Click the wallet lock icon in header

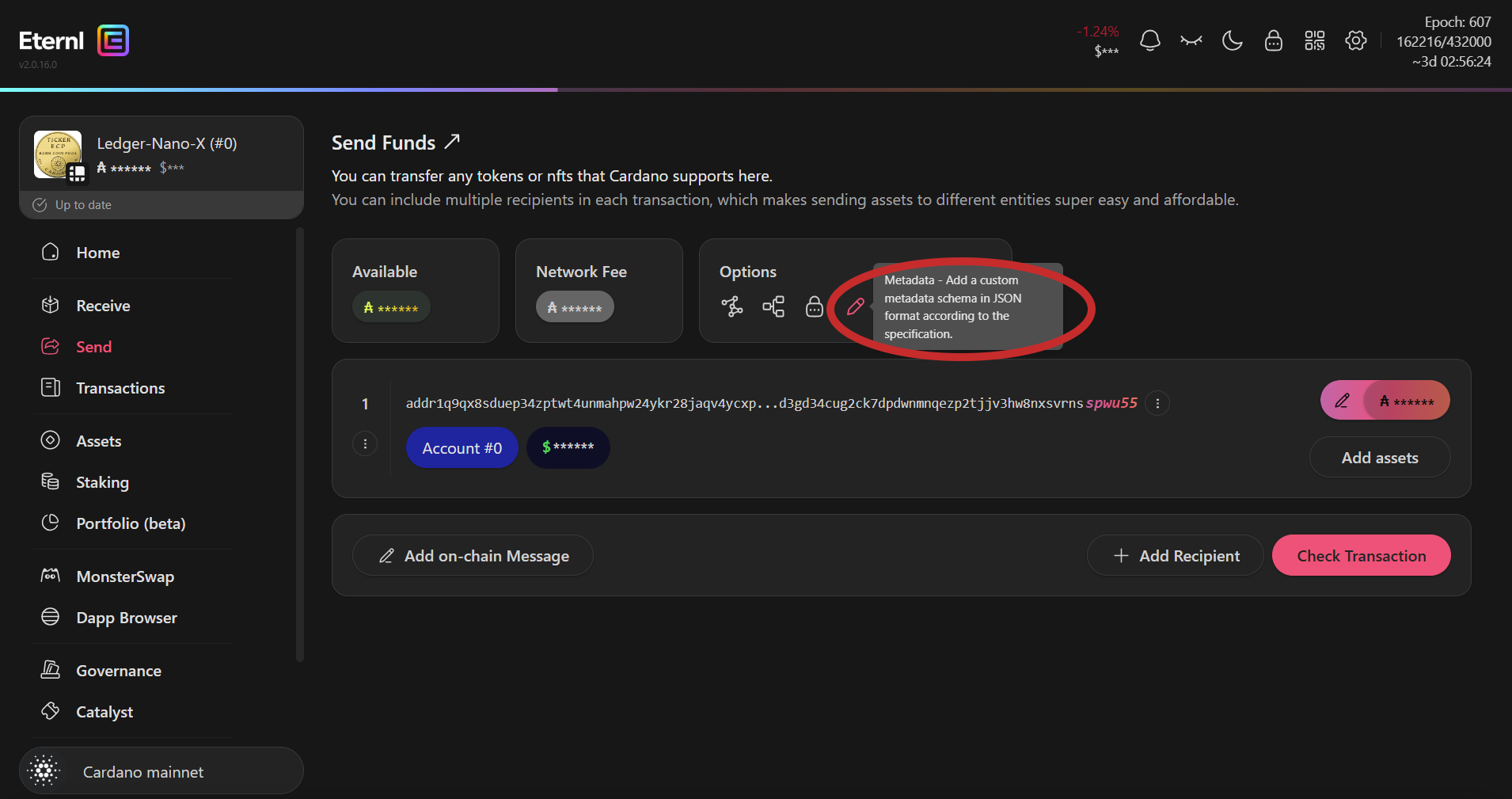pyautogui.click(x=1273, y=40)
